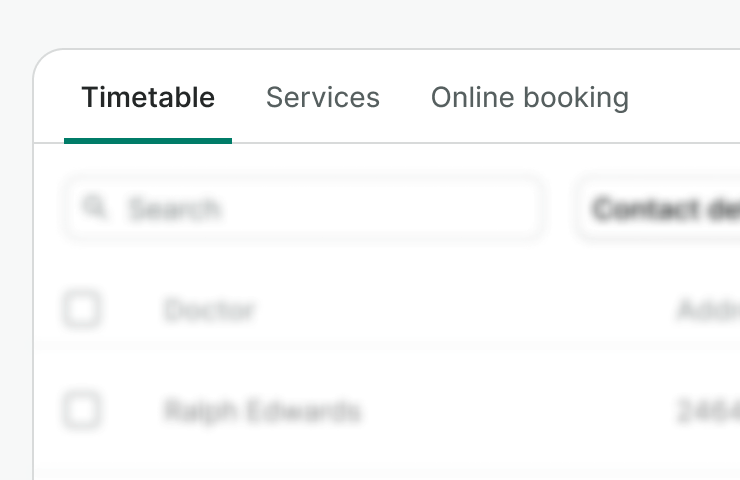
Task: Check the box beside Ralph Edwards
Action: (x=81, y=410)
